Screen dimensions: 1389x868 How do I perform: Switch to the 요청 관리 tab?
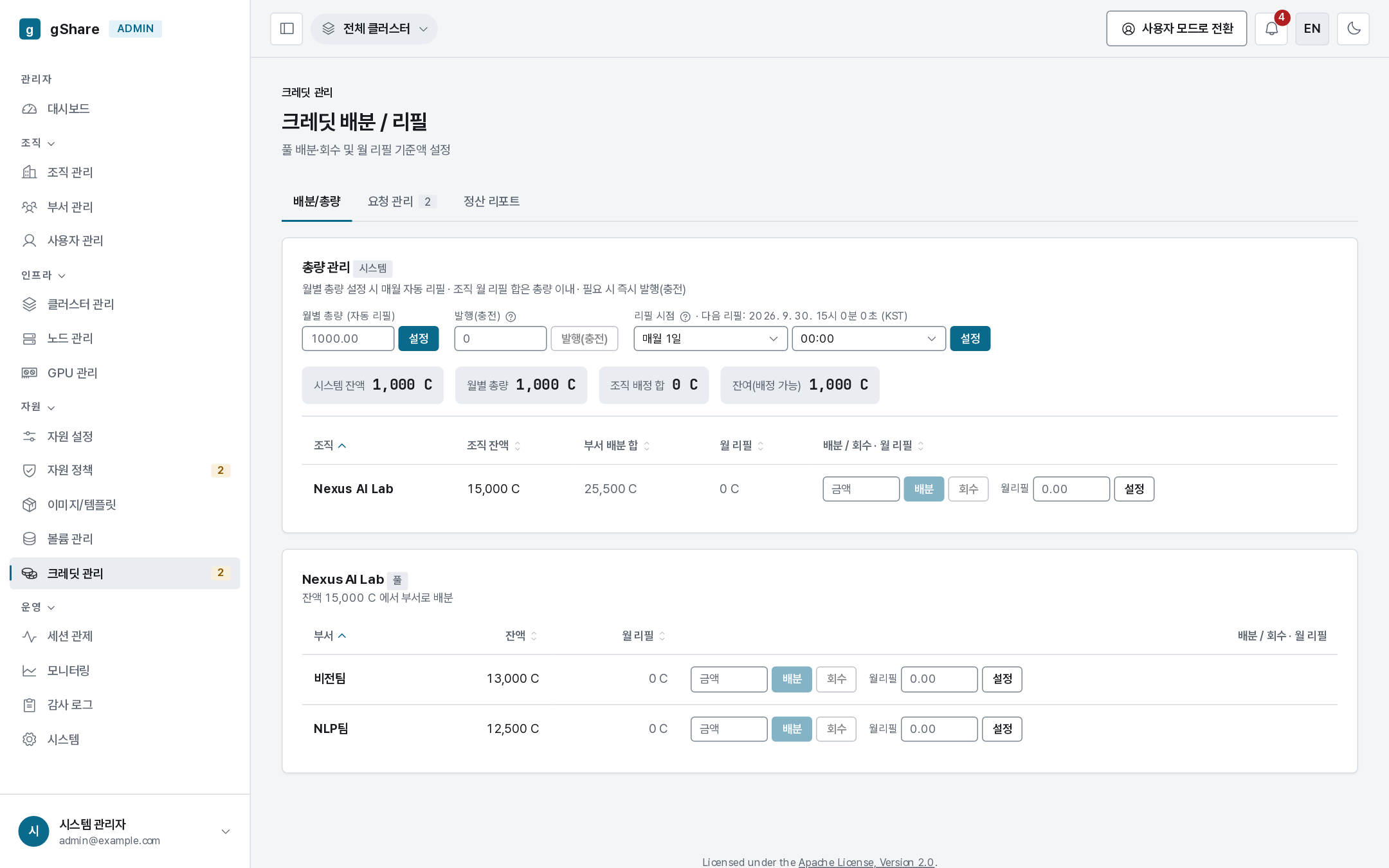click(402, 201)
